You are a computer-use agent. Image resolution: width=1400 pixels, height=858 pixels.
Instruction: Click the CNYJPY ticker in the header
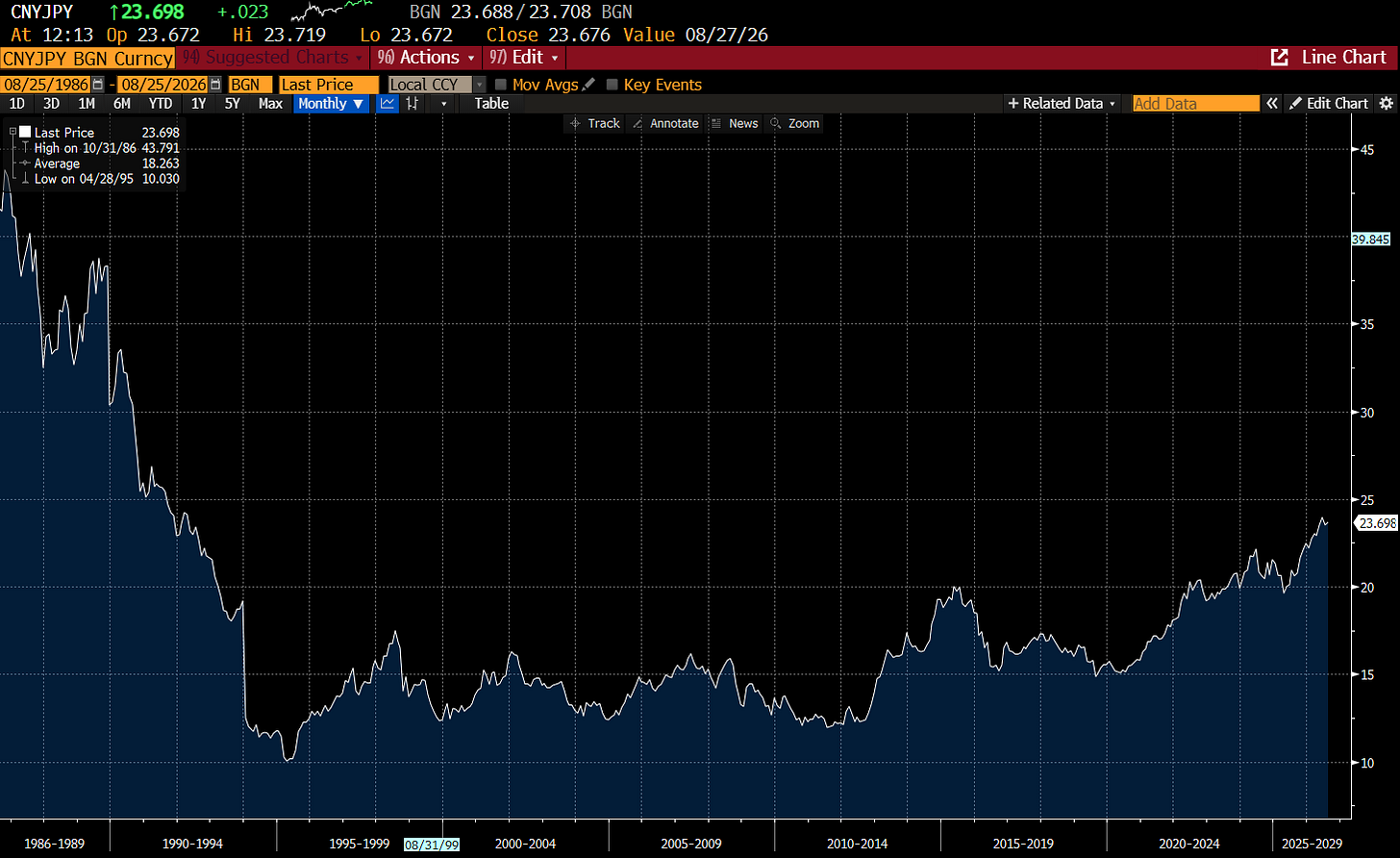(41, 12)
